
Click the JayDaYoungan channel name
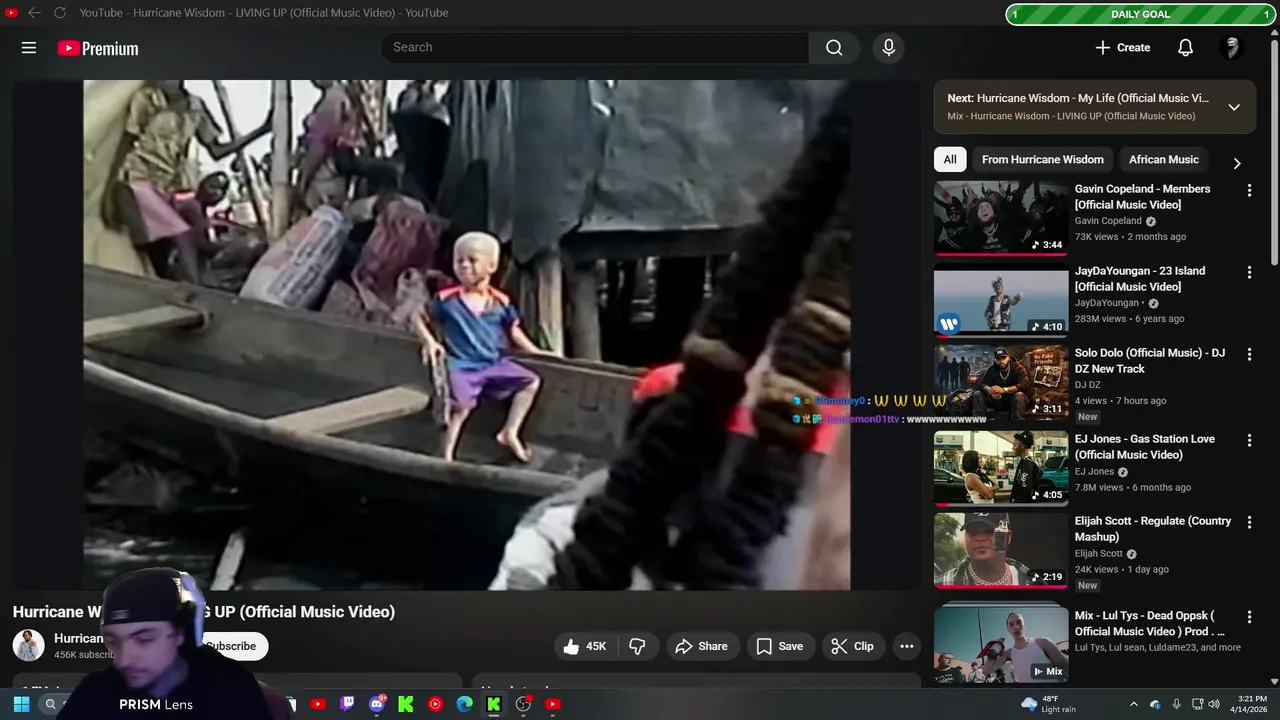[x=1107, y=303]
